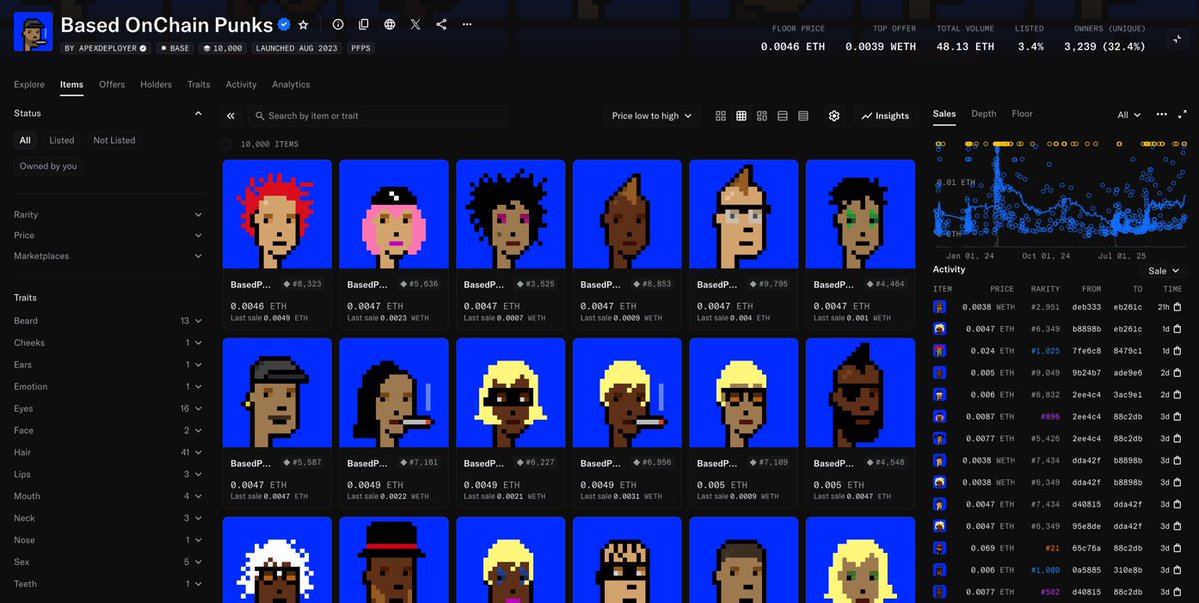Go to the Explore tab
Viewport: 1199px width, 603px height.
click(29, 85)
